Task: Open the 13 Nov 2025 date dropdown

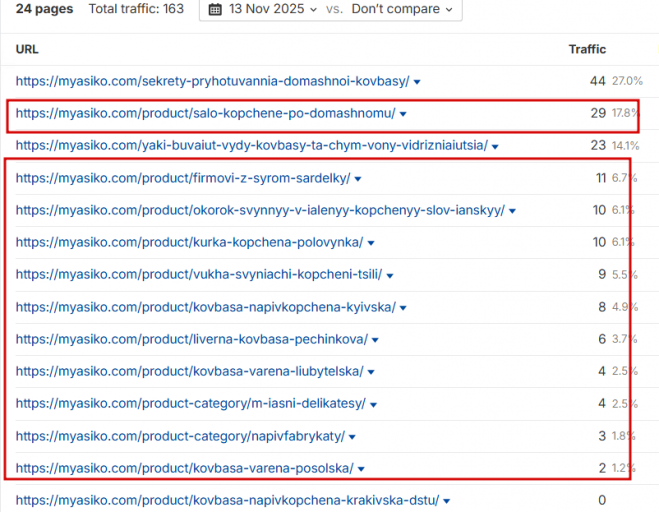Action: click(x=273, y=9)
